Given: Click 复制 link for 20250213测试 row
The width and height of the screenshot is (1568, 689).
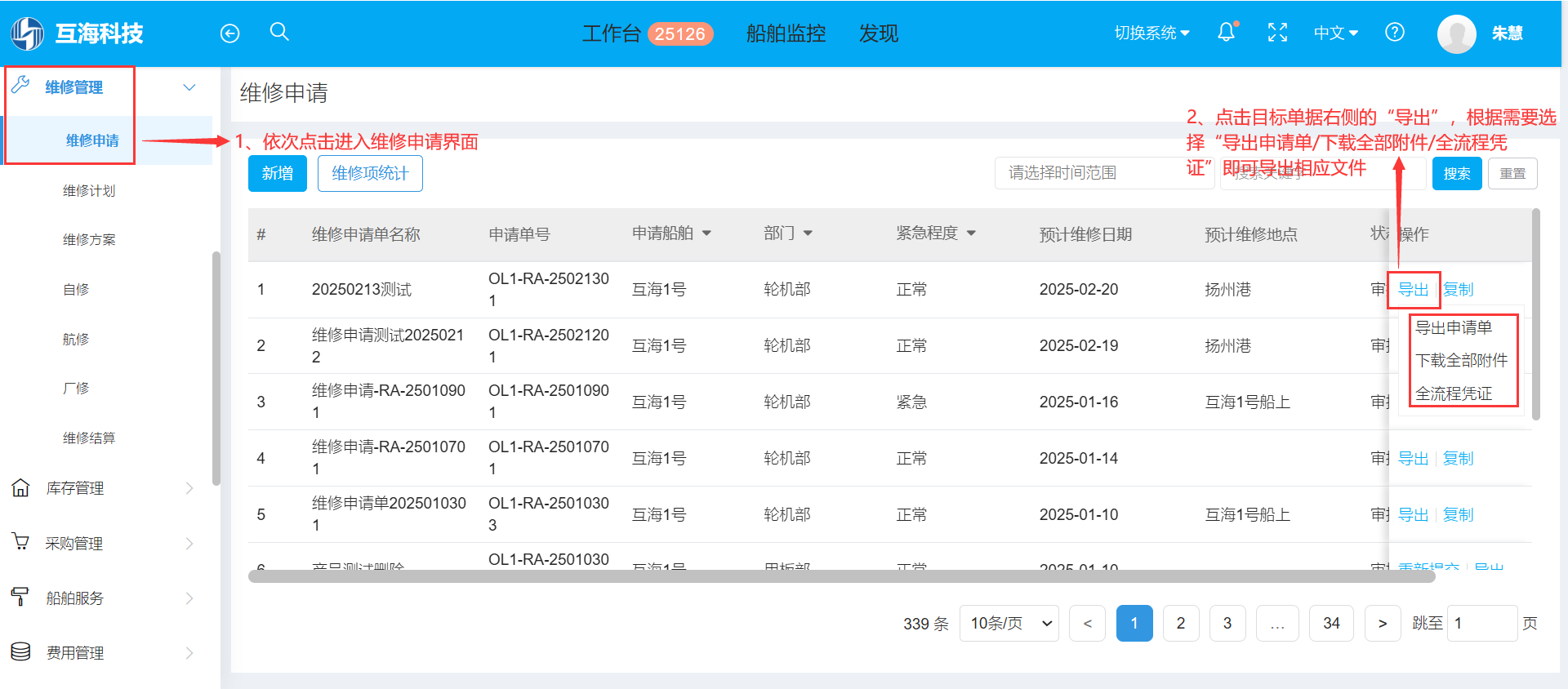Looking at the screenshot, I should point(1459,289).
